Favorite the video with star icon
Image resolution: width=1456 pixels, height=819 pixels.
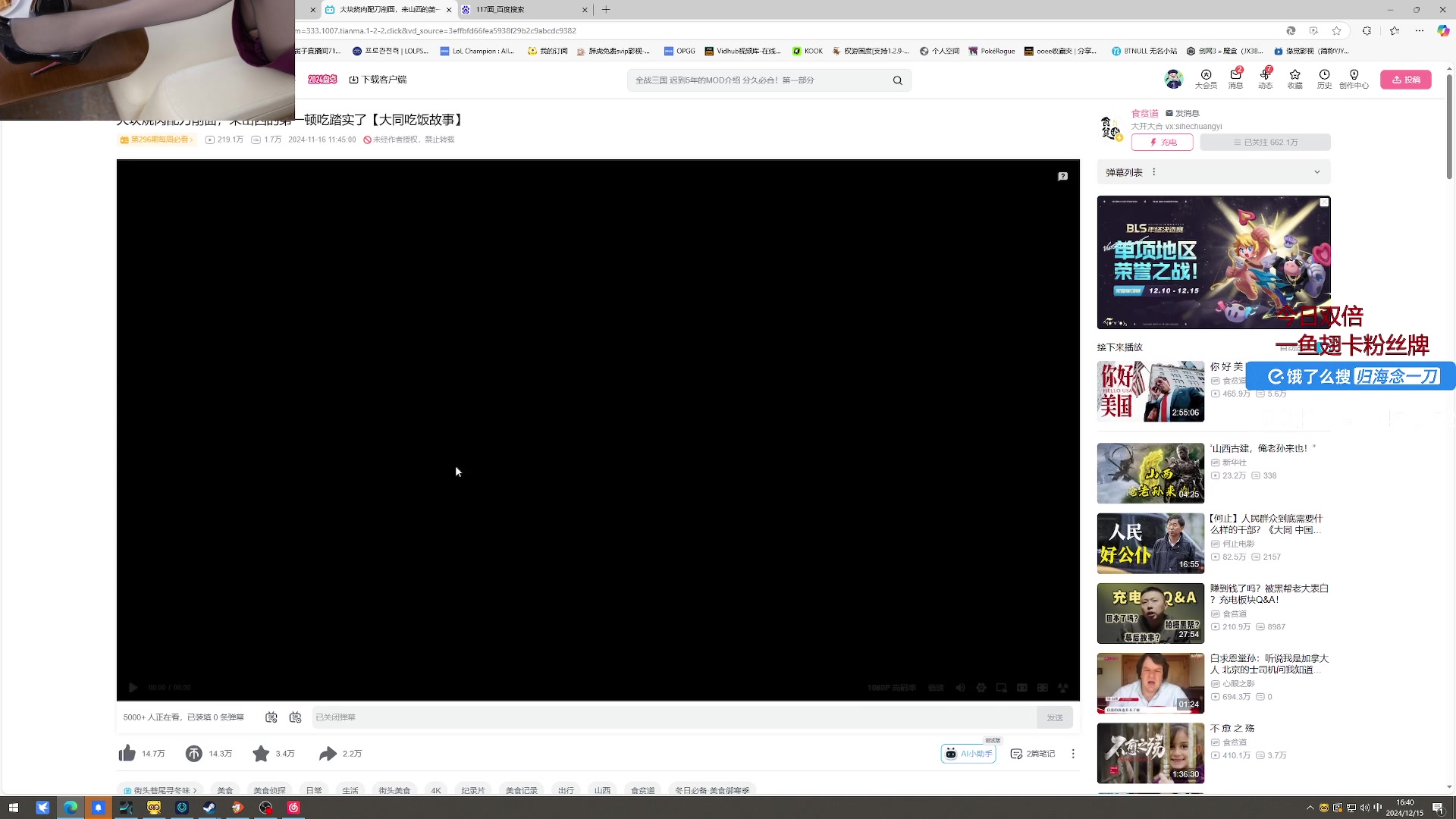pyautogui.click(x=261, y=753)
